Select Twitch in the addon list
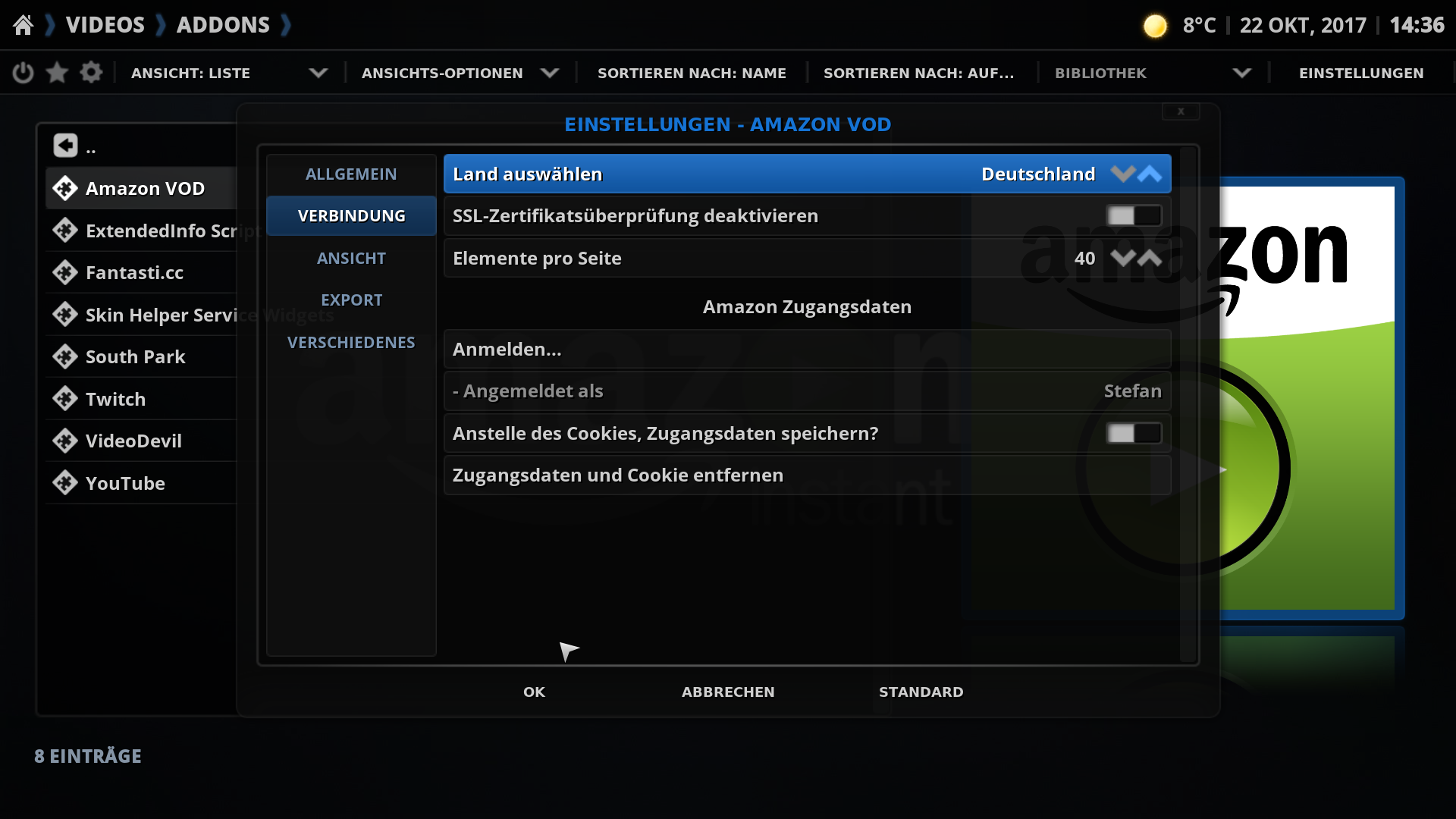 tap(141, 399)
